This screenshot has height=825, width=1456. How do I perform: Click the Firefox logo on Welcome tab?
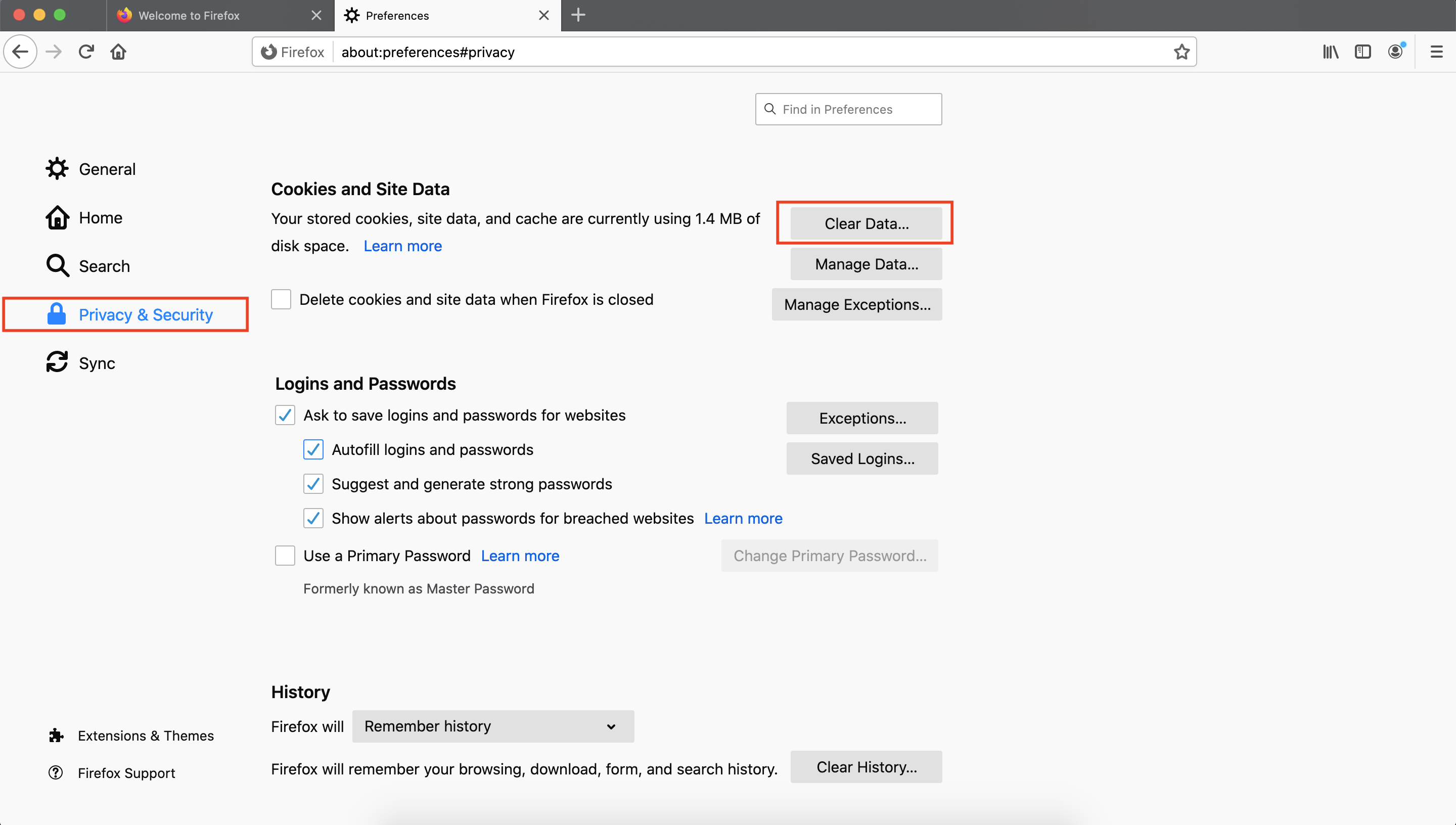tap(124, 15)
